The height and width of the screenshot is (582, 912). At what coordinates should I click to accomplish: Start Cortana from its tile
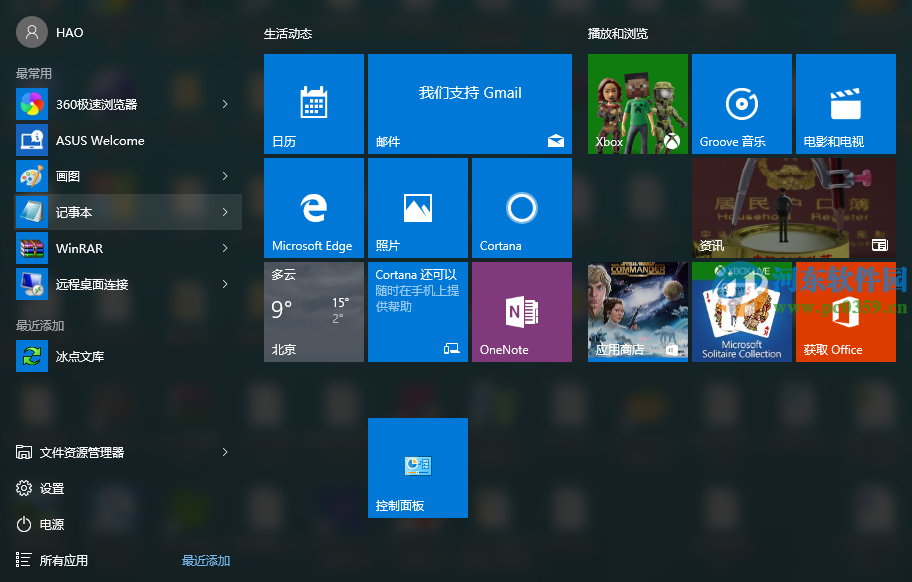click(521, 207)
